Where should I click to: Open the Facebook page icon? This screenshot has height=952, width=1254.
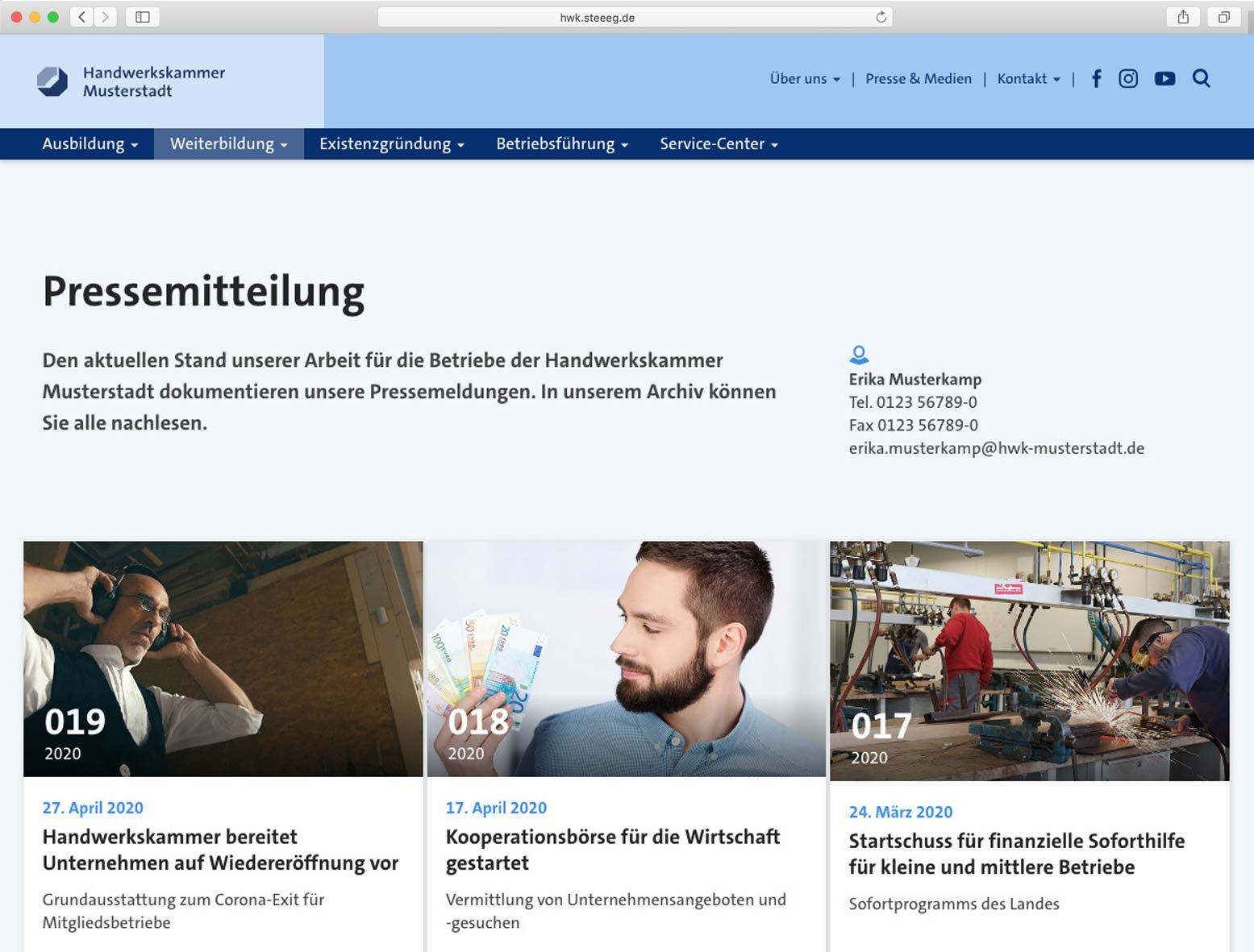[1096, 78]
